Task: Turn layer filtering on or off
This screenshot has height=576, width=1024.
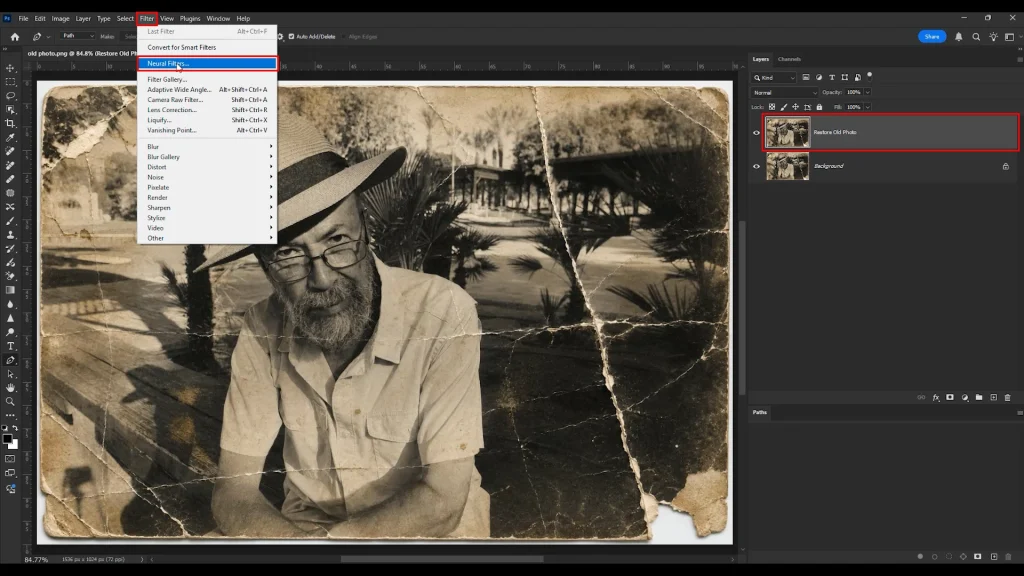Action: [870, 76]
